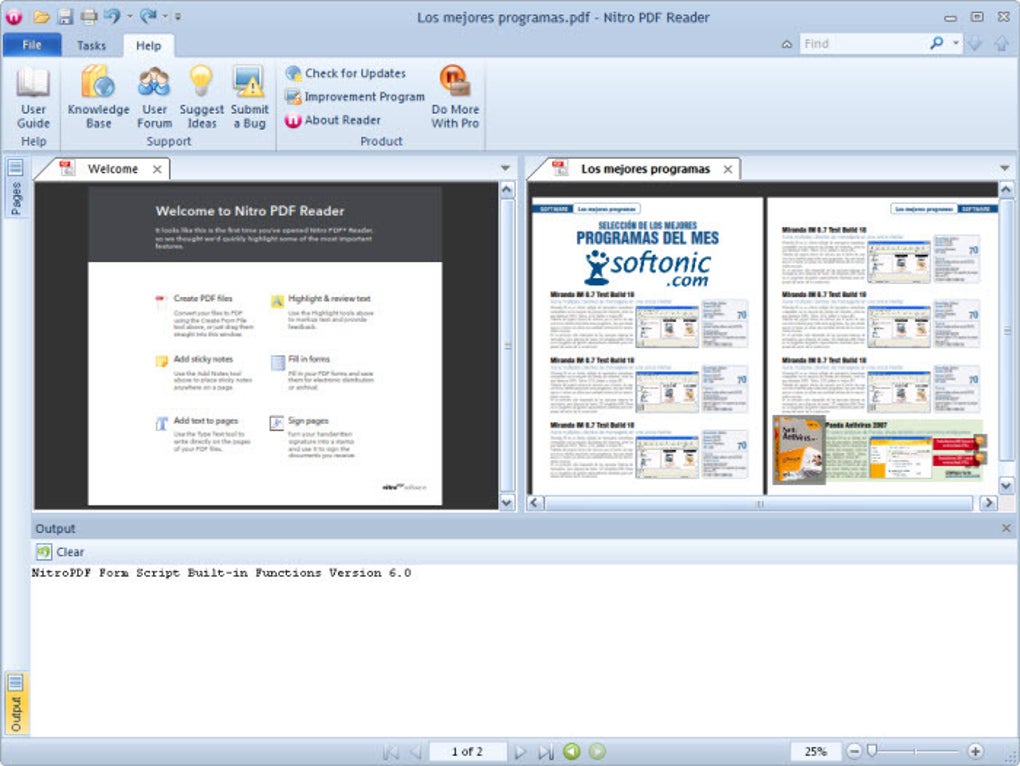The width and height of the screenshot is (1020, 766).
Task: Open the Improvement Program option
Action: [355, 97]
